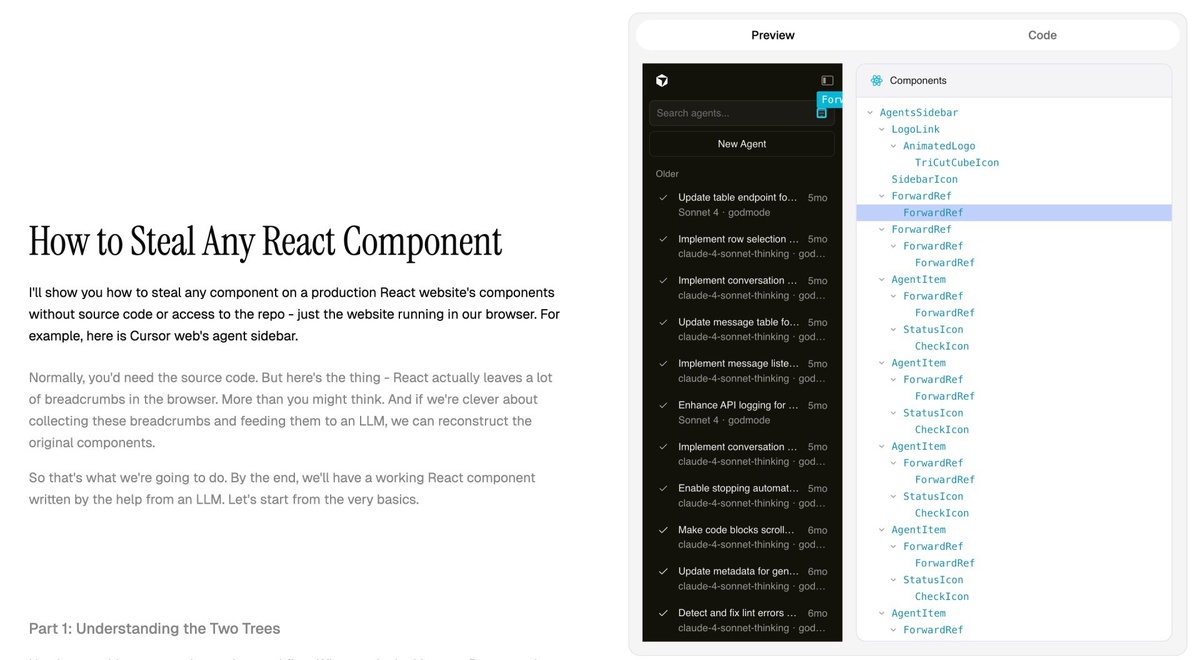1200x660 pixels.
Task: Collapse the ForwardRef chevron above highlighted row
Action: pyautogui.click(x=882, y=196)
